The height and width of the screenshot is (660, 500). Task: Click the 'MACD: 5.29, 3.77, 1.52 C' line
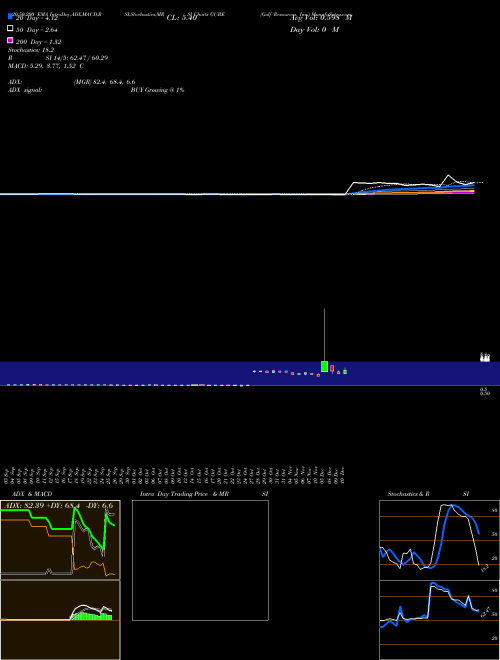click(46, 66)
